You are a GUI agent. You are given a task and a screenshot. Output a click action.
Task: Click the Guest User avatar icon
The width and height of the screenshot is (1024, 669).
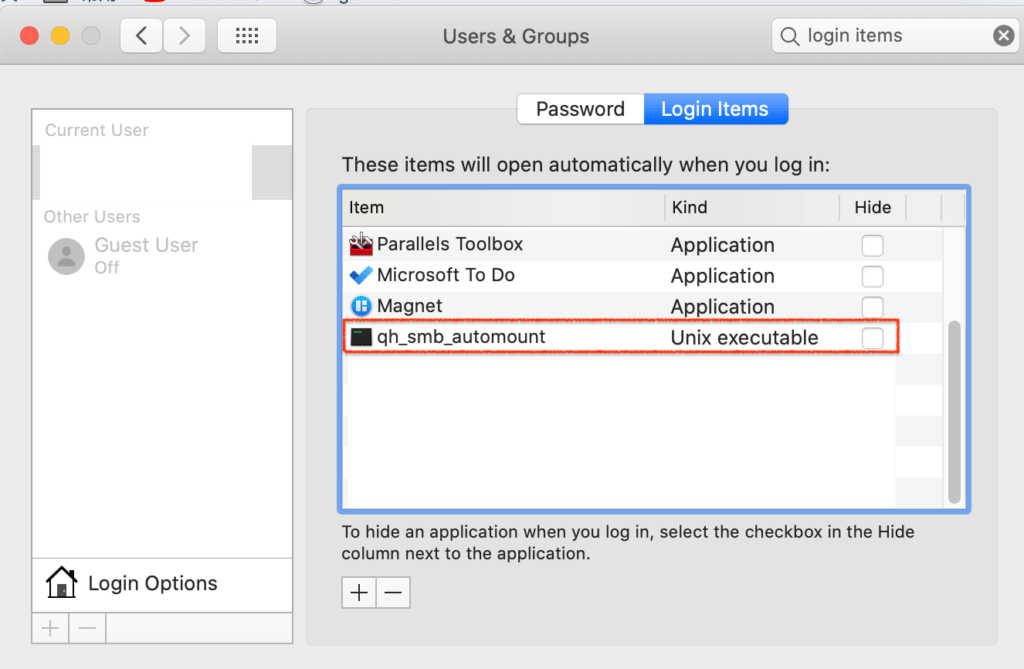tap(66, 255)
